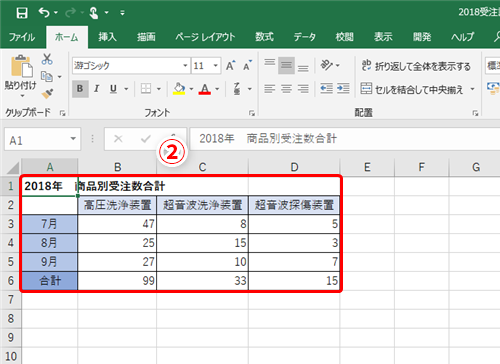Open the 配置 dialog launcher
The width and height of the screenshot is (500, 364).
(475, 113)
